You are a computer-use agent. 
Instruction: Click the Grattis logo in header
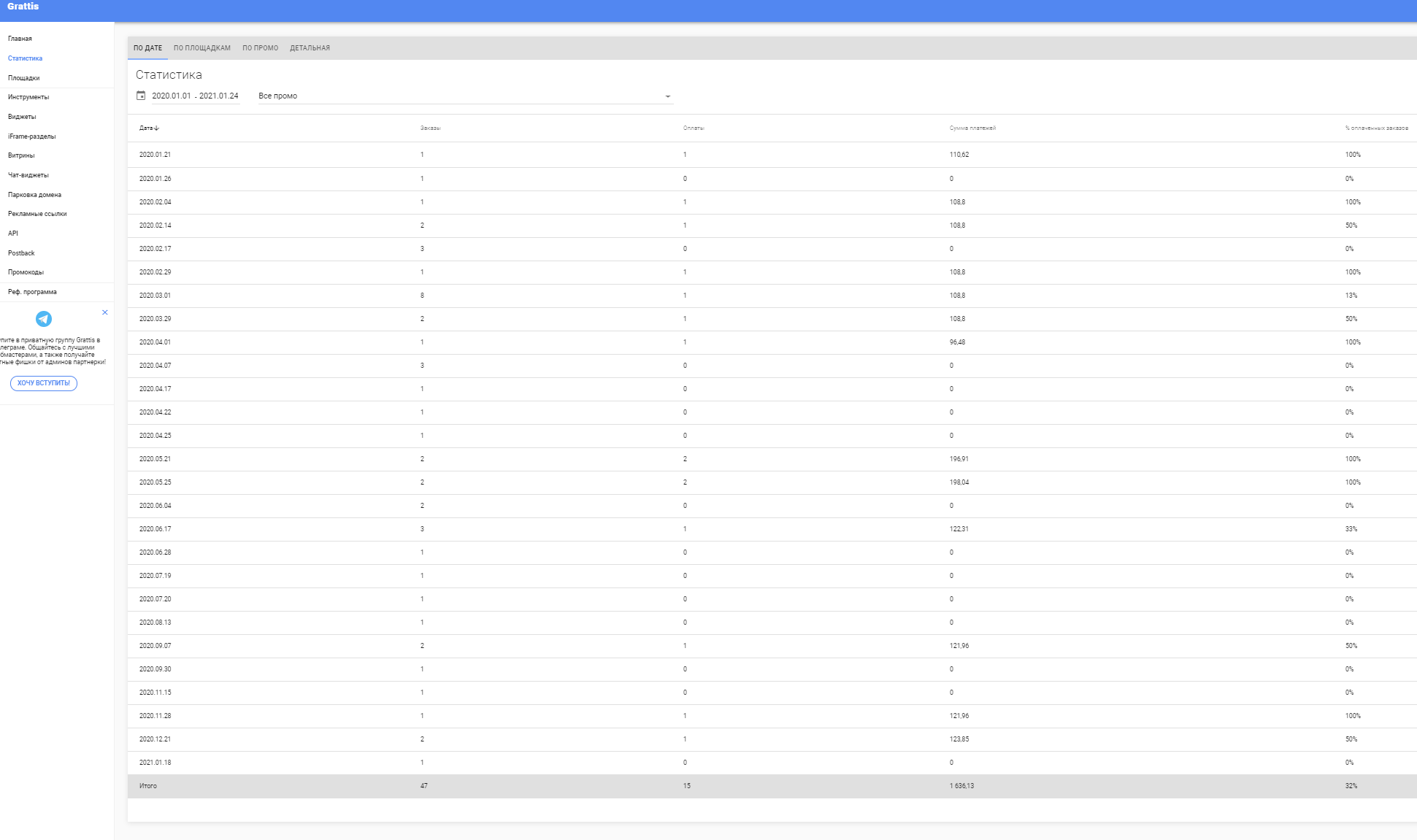click(23, 7)
